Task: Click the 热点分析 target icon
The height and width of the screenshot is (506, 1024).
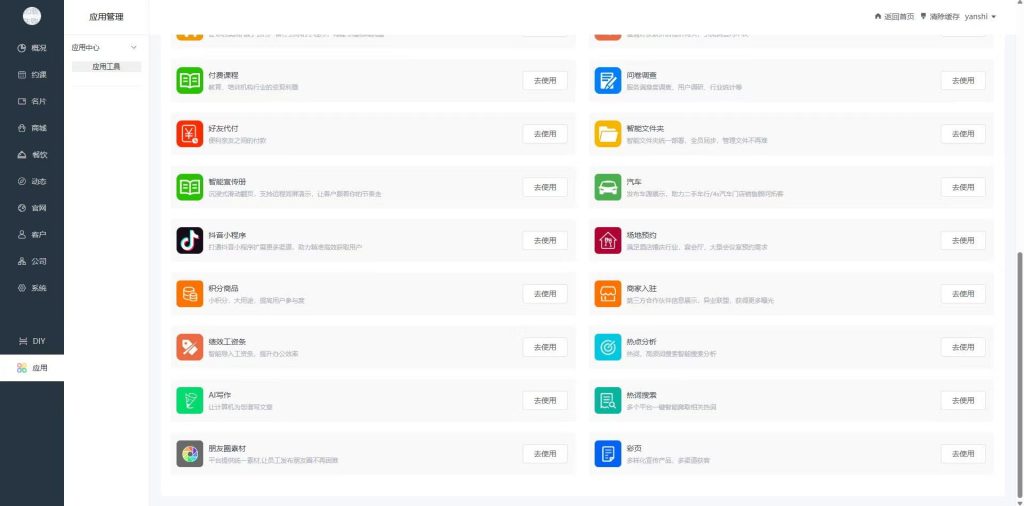Action: tap(607, 347)
